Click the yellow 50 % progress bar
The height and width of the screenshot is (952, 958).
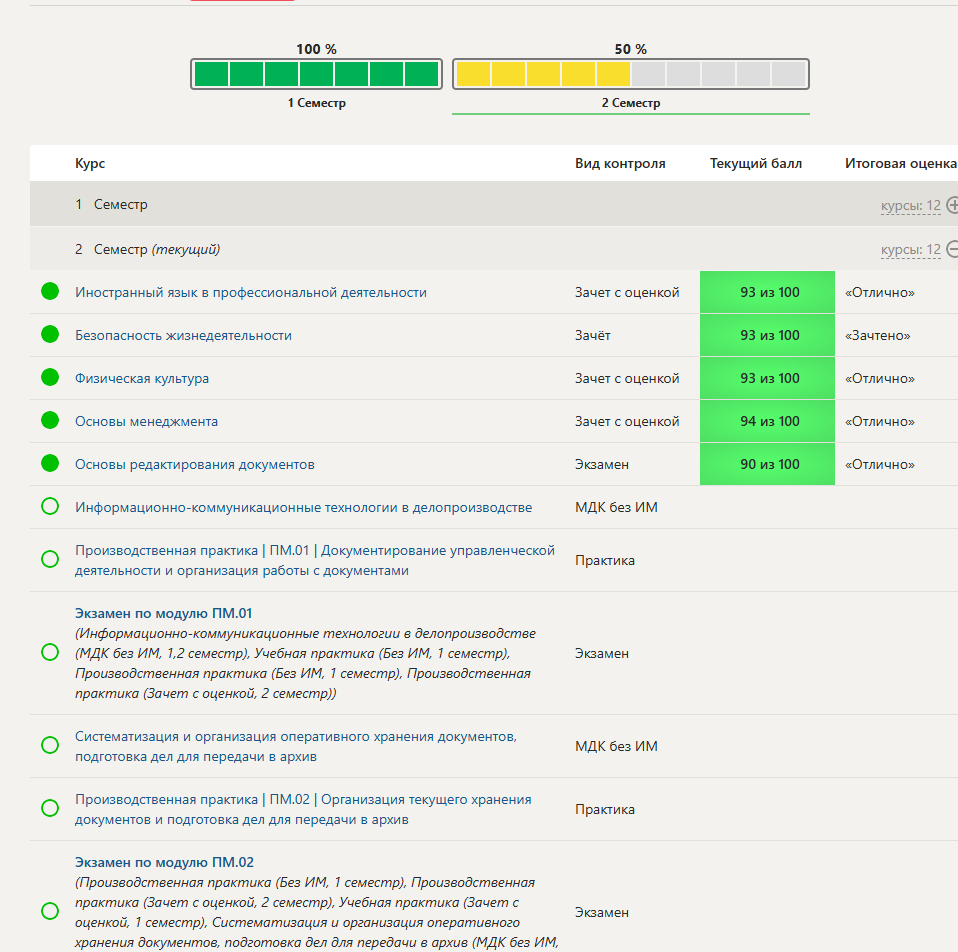(630, 74)
